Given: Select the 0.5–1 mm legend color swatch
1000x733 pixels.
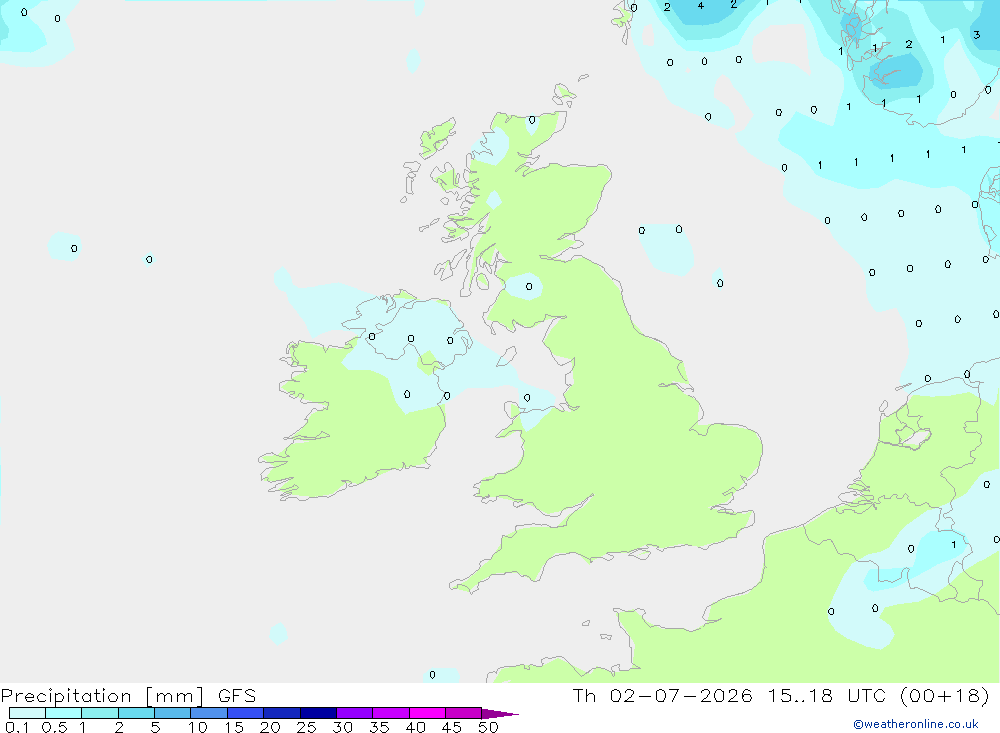Looking at the screenshot, I should [64, 713].
